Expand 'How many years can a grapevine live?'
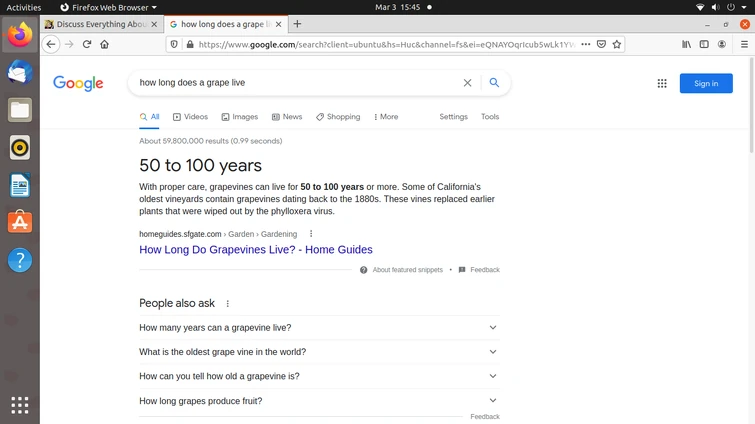 click(318, 328)
